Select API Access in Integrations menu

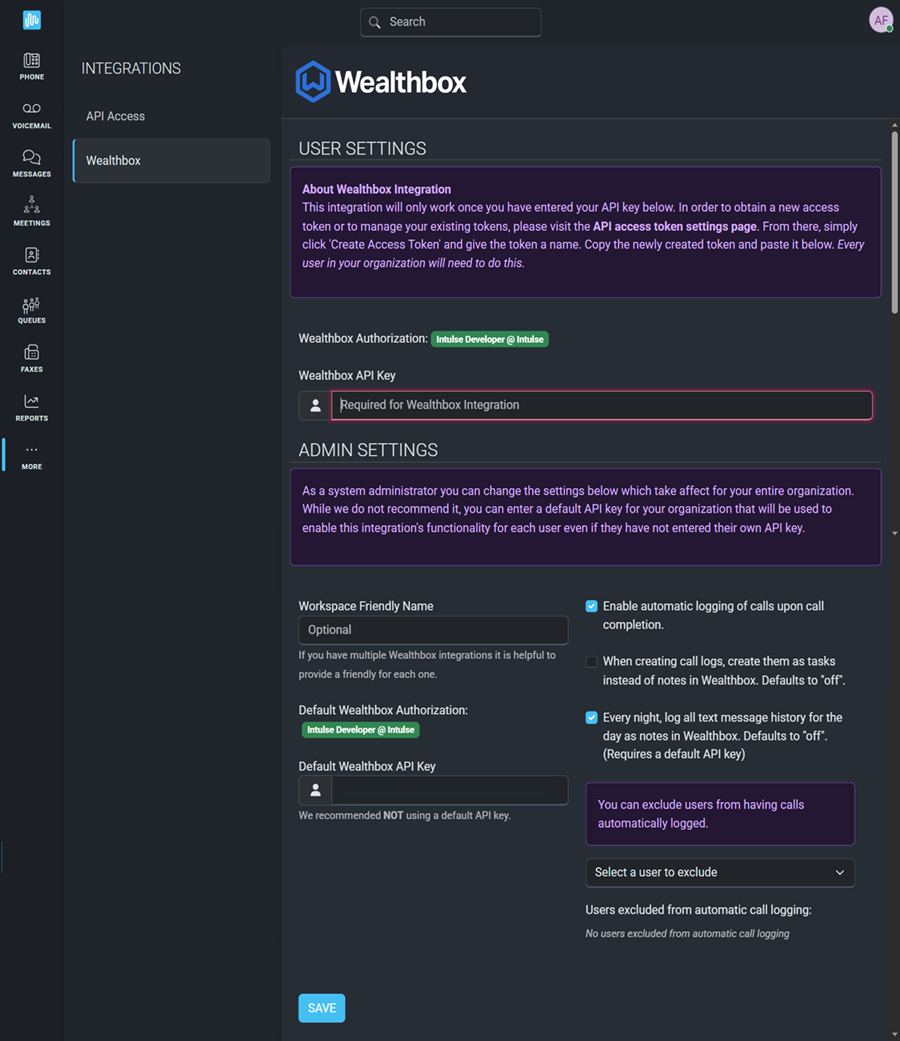[116, 116]
